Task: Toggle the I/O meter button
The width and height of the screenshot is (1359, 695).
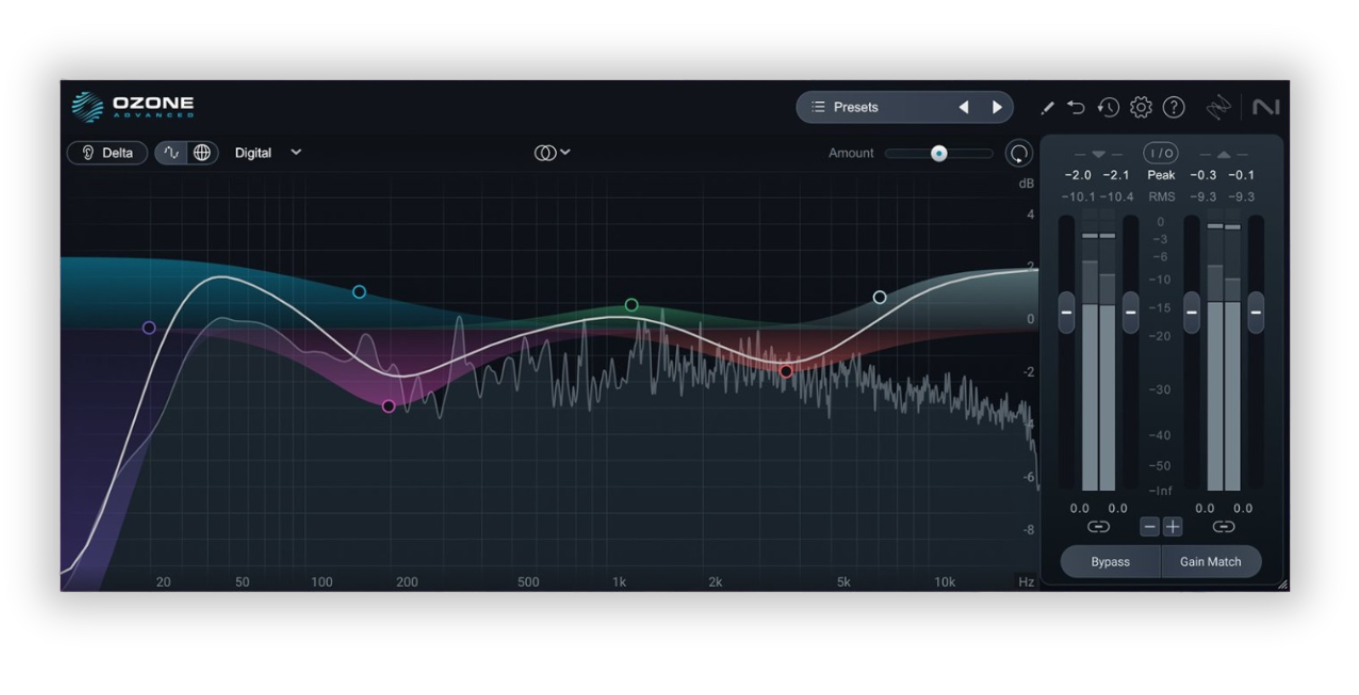Action: [x=1161, y=153]
